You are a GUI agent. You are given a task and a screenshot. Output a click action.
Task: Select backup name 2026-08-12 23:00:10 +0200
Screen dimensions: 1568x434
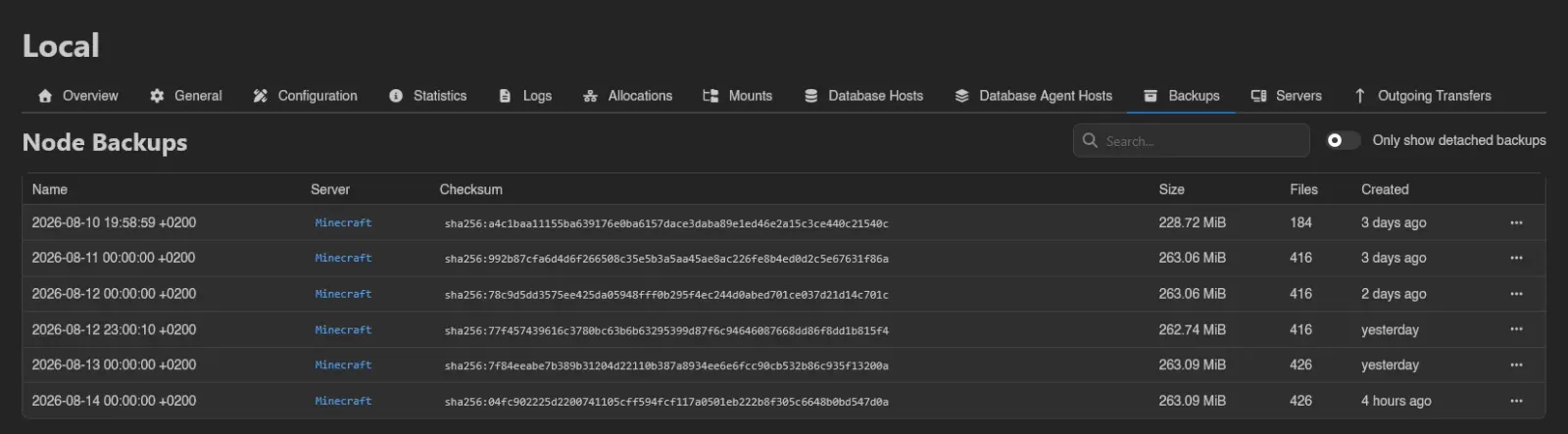click(114, 330)
